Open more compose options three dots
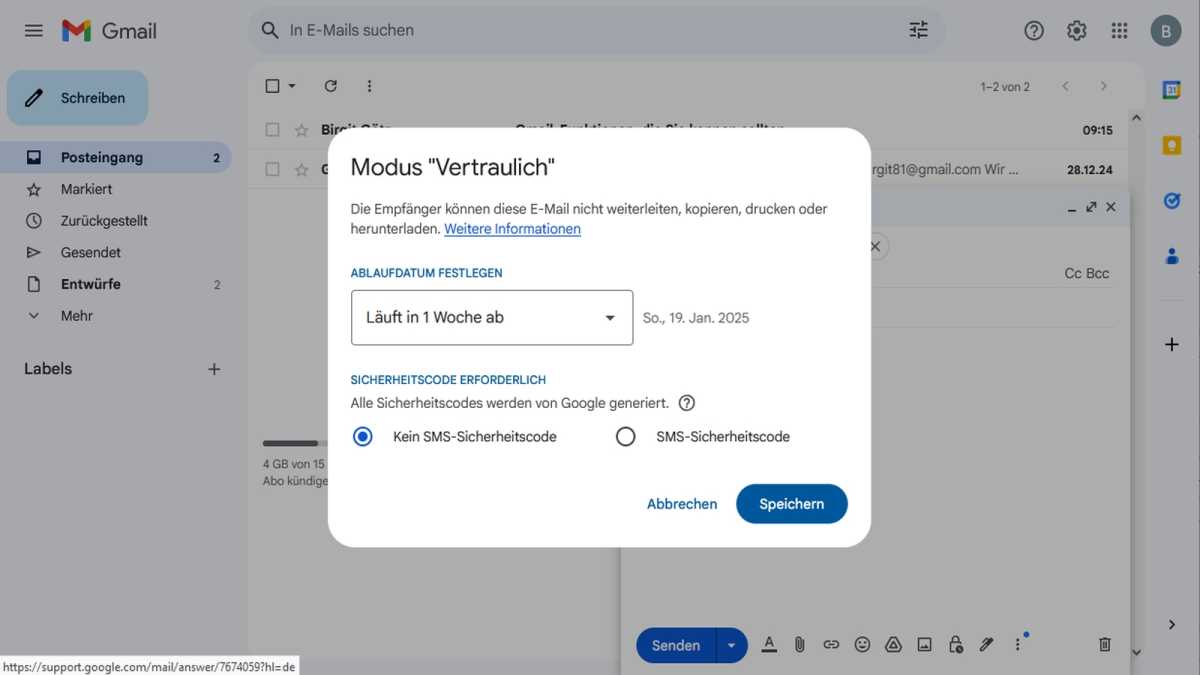The width and height of the screenshot is (1200, 675). coord(1018,645)
